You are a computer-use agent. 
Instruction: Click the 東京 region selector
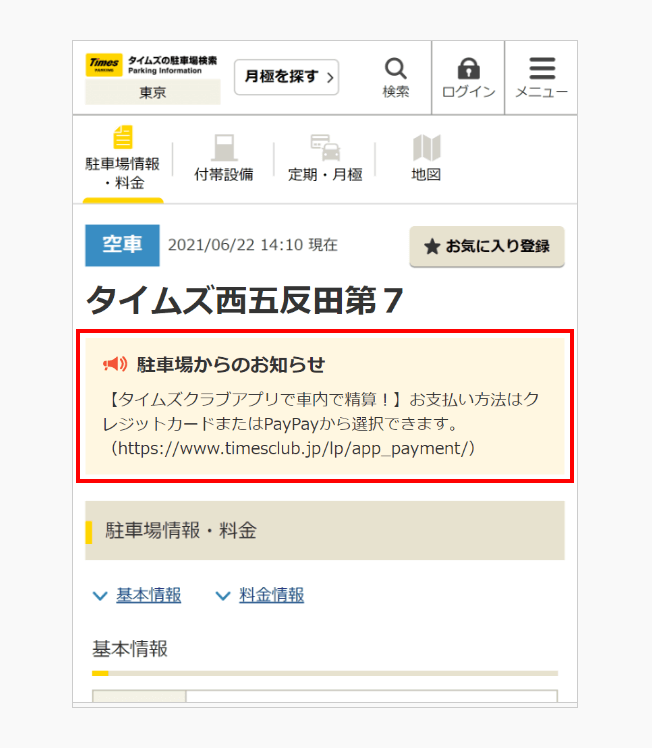point(153,92)
